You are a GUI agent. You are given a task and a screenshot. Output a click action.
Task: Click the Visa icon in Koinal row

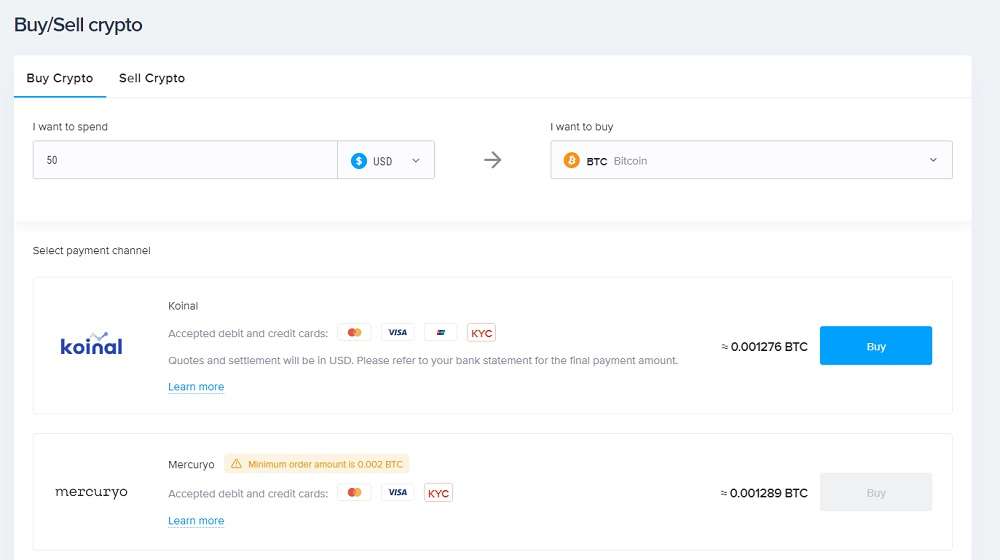coord(398,332)
